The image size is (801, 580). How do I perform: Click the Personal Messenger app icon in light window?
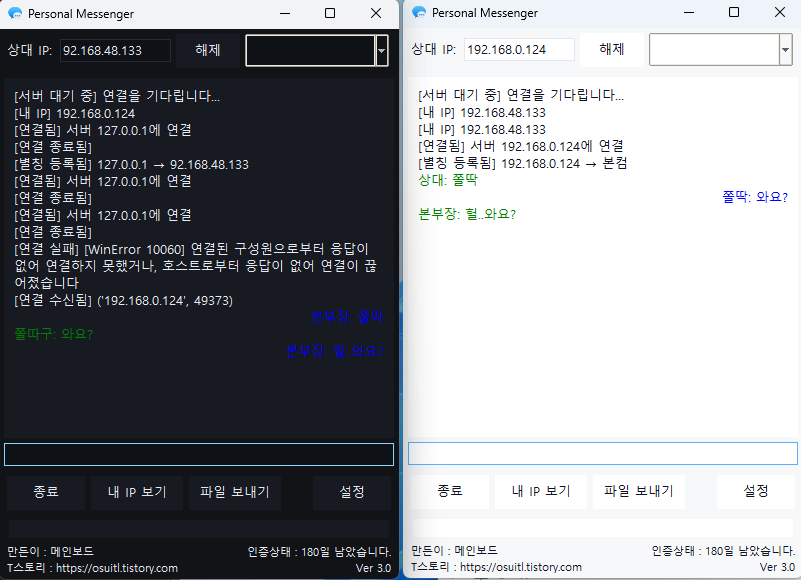(x=419, y=12)
